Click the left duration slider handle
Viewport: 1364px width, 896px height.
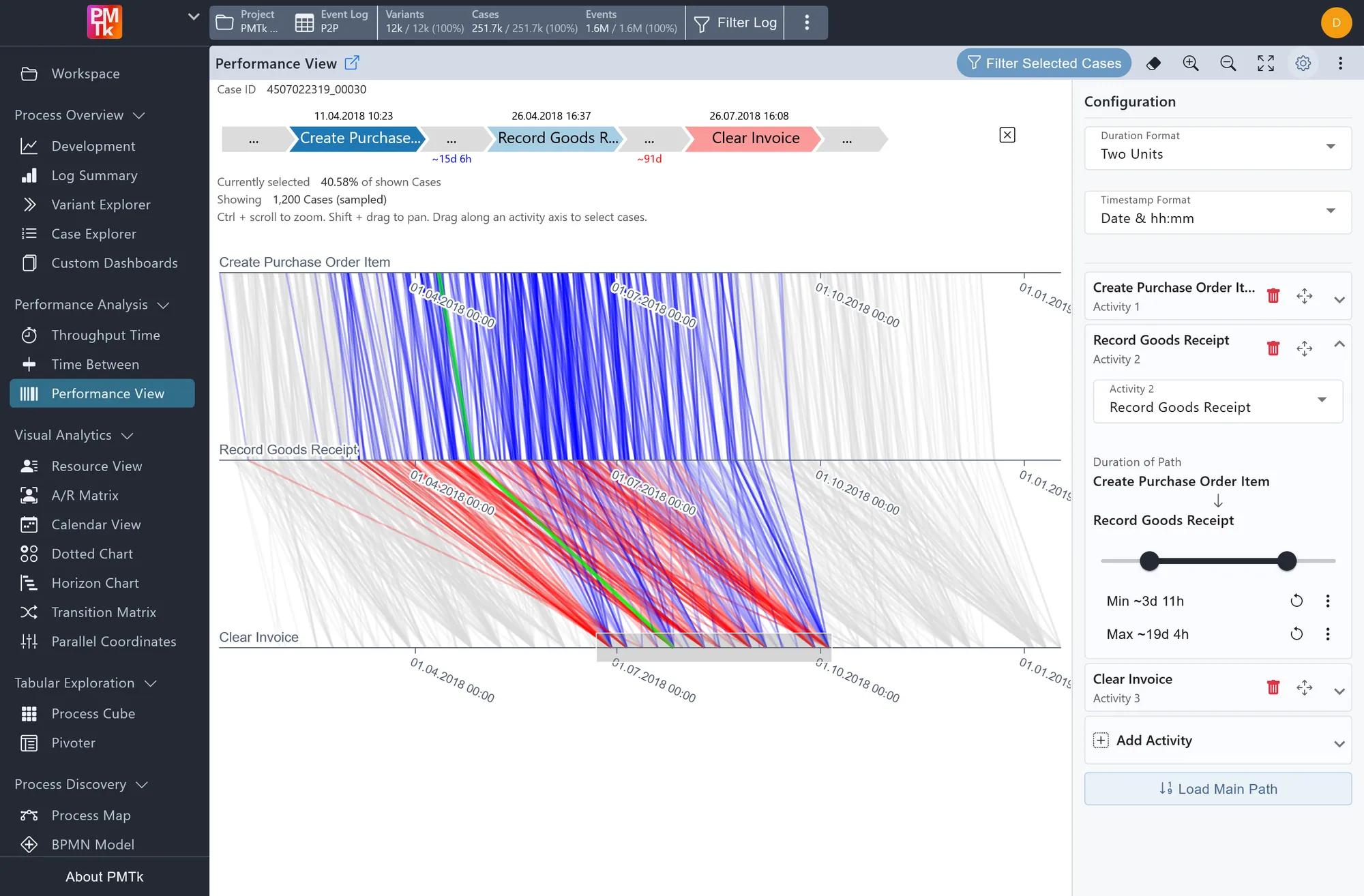[x=1149, y=561]
